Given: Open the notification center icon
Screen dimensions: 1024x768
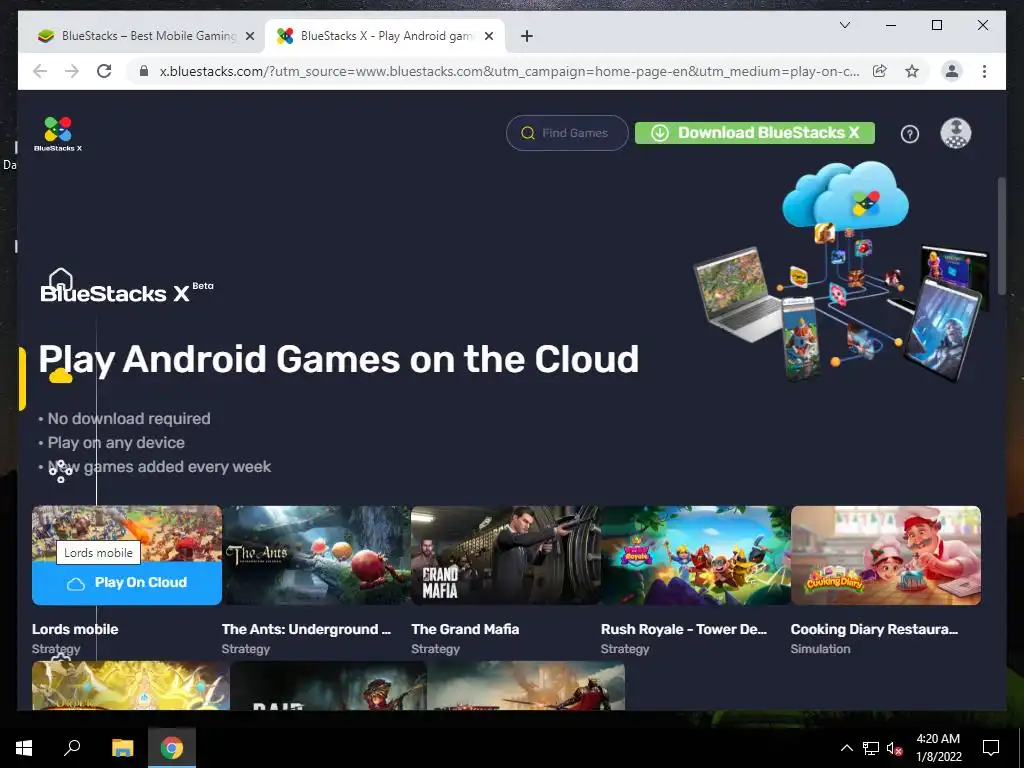Looking at the screenshot, I should pos(991,748).
